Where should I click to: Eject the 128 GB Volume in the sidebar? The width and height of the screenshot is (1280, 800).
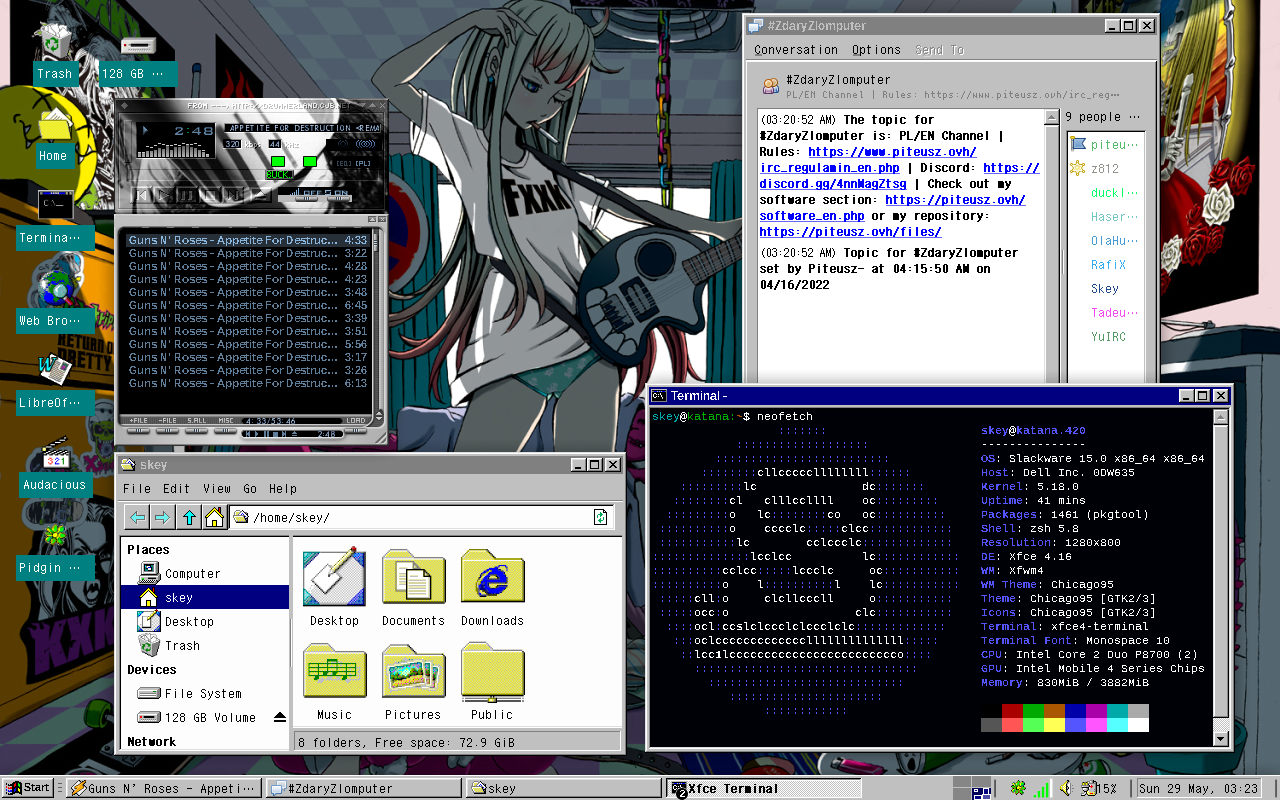click(x=279, y=717)
